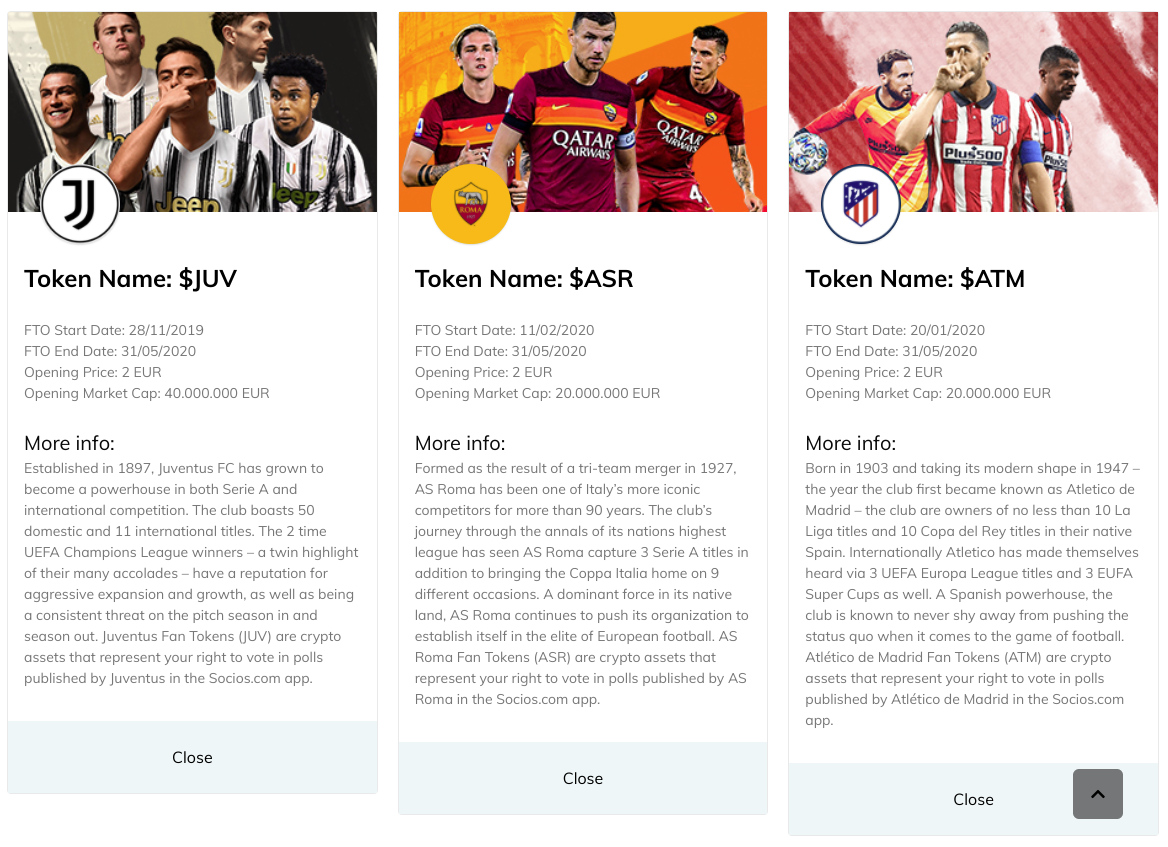Close the $ATM token card
Viewport: 1168px width, 847px height.
(x=973, y=800)
